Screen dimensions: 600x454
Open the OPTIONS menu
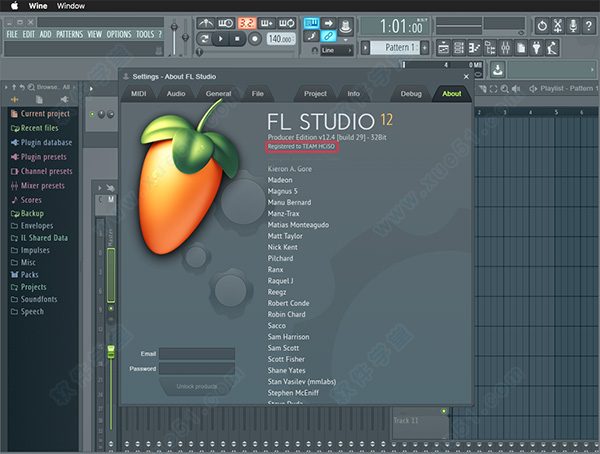[x=119, y=34]
